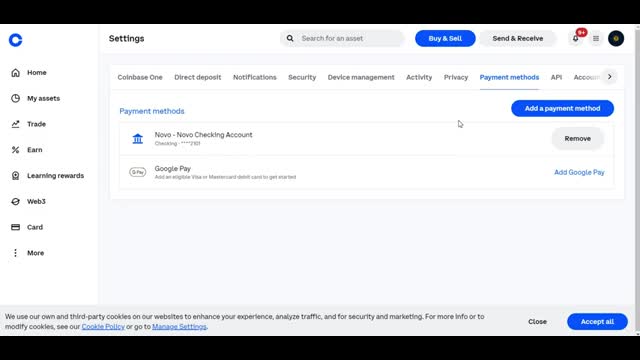Click the Google Pay logo icon

[x=138, y=172]
